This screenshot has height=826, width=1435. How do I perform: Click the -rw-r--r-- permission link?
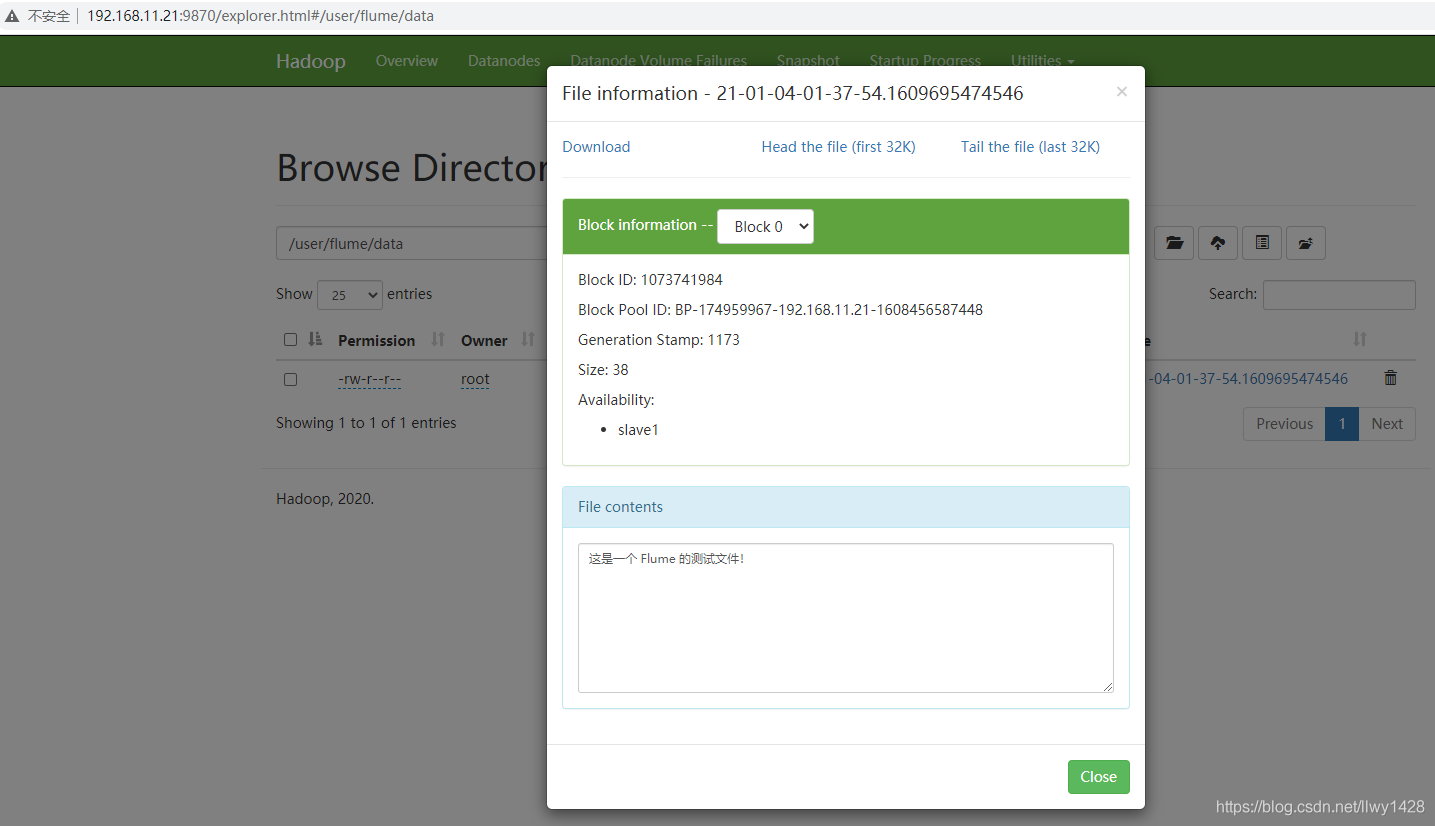click(x=369, y=379)
